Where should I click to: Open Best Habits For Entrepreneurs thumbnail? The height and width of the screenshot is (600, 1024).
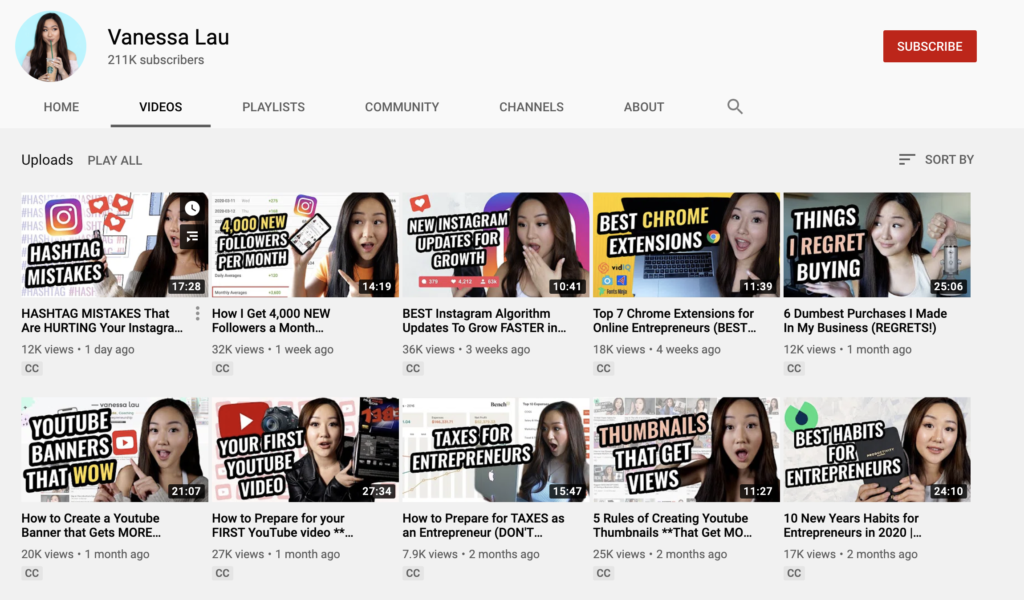[x=877, y=450]
